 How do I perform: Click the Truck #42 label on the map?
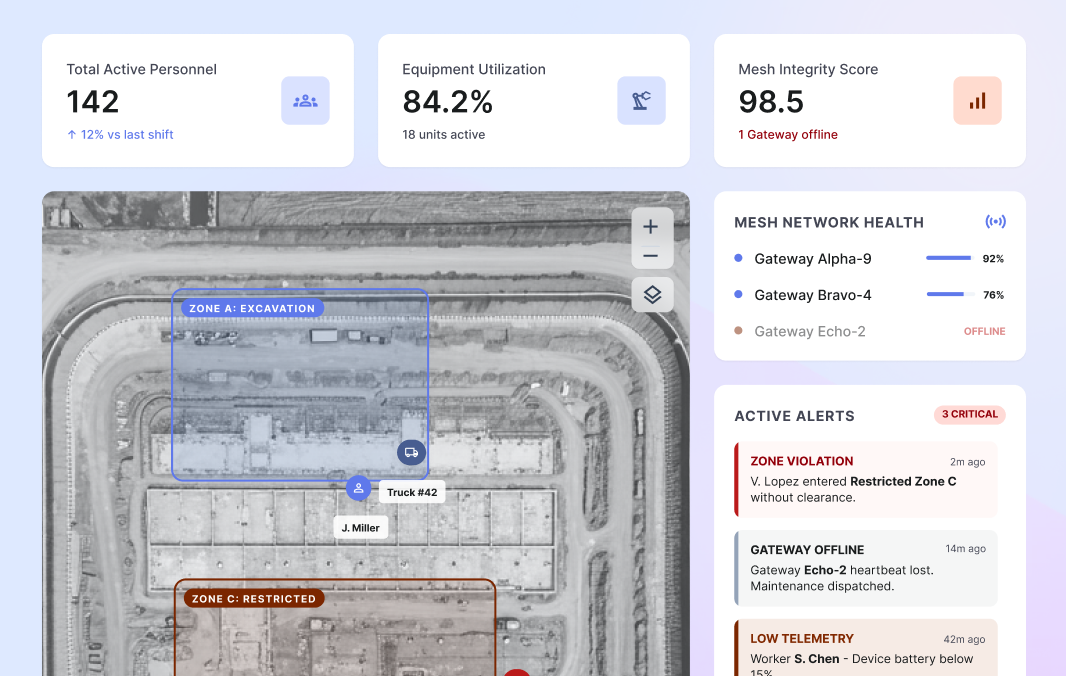pyautogui.click(x=411, y=491)
